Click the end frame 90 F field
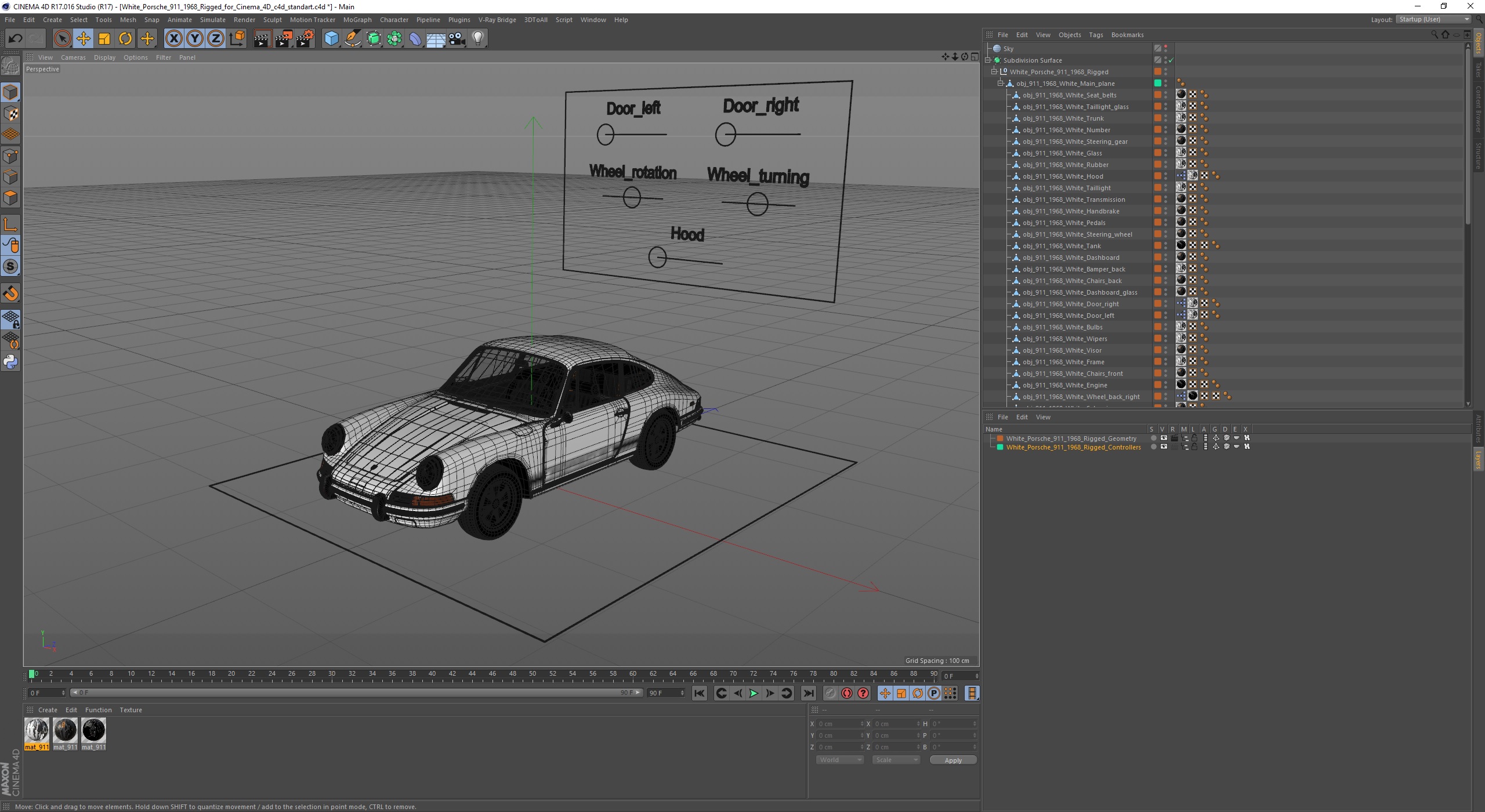Screen dimensions: 1485x812 [x=665, y=693]
